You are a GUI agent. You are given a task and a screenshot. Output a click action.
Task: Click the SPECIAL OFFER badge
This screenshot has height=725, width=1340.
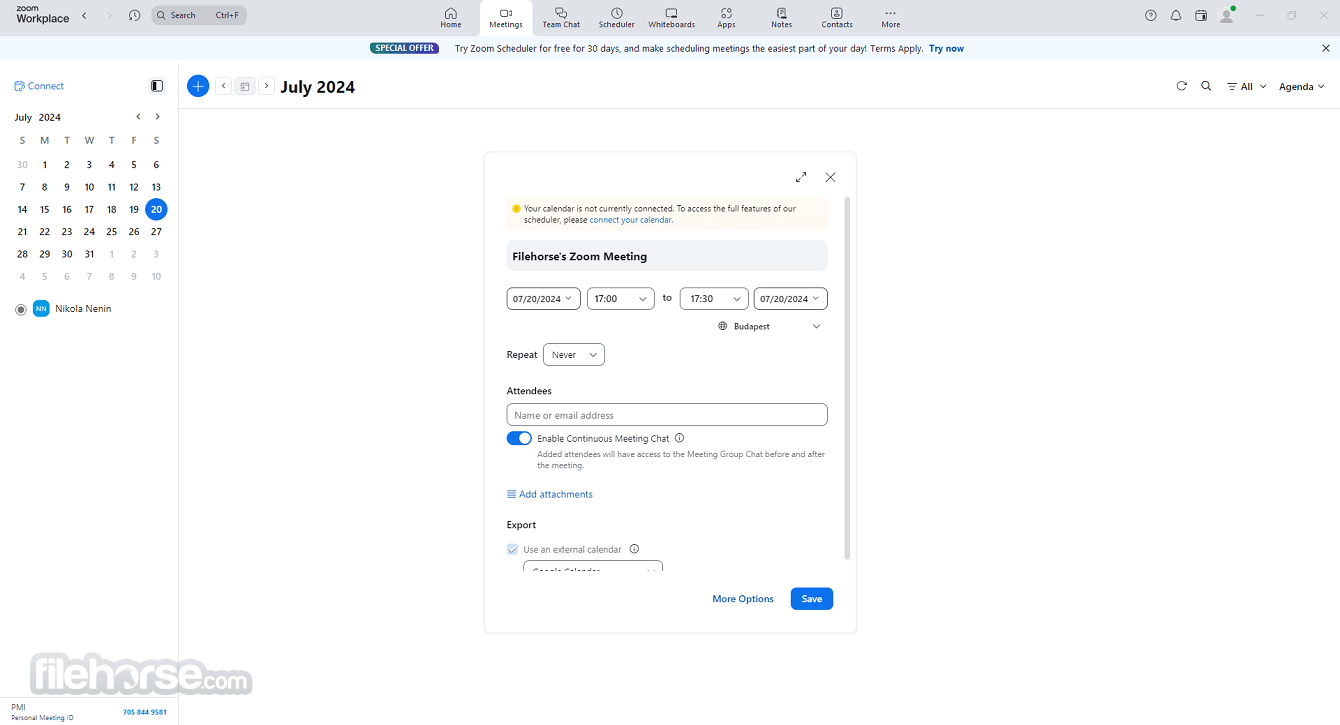tap(405, 48)
